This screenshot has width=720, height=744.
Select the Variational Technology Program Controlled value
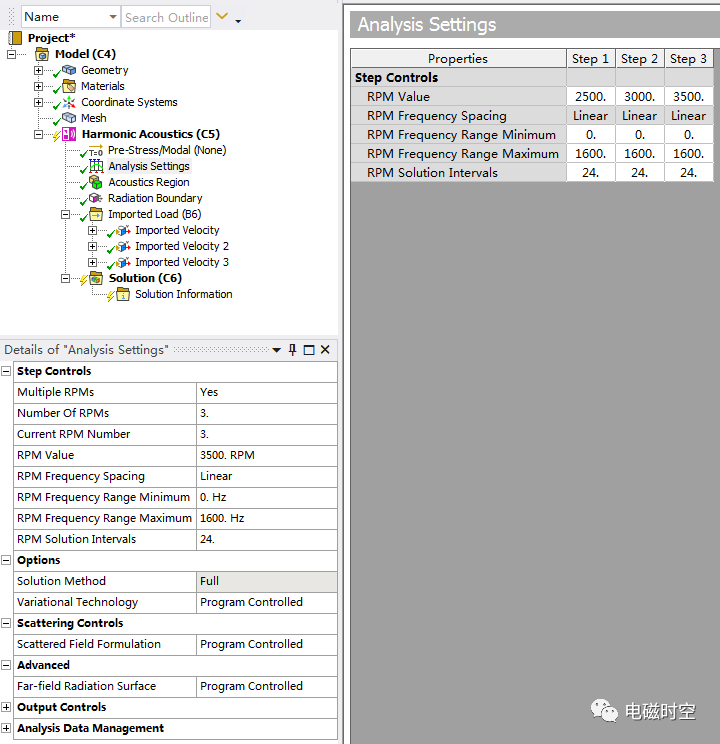click(x=267, y=602)
